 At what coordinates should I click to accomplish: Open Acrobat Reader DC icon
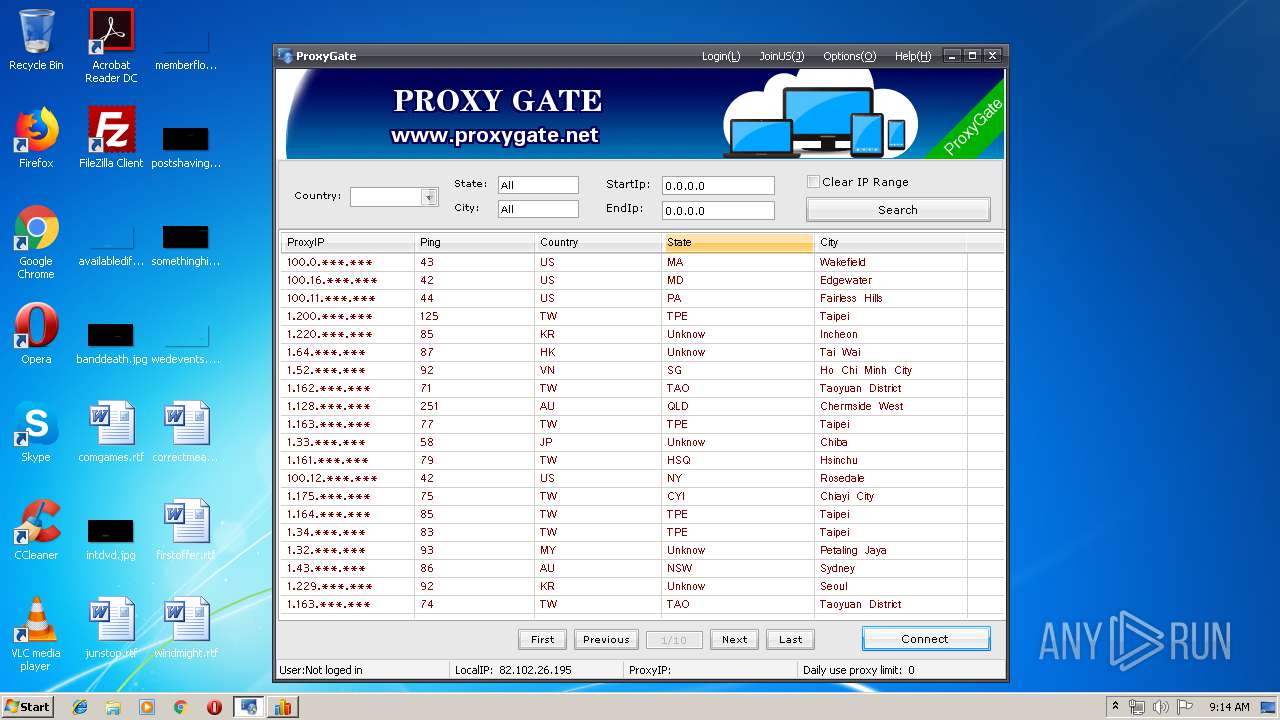111,46
